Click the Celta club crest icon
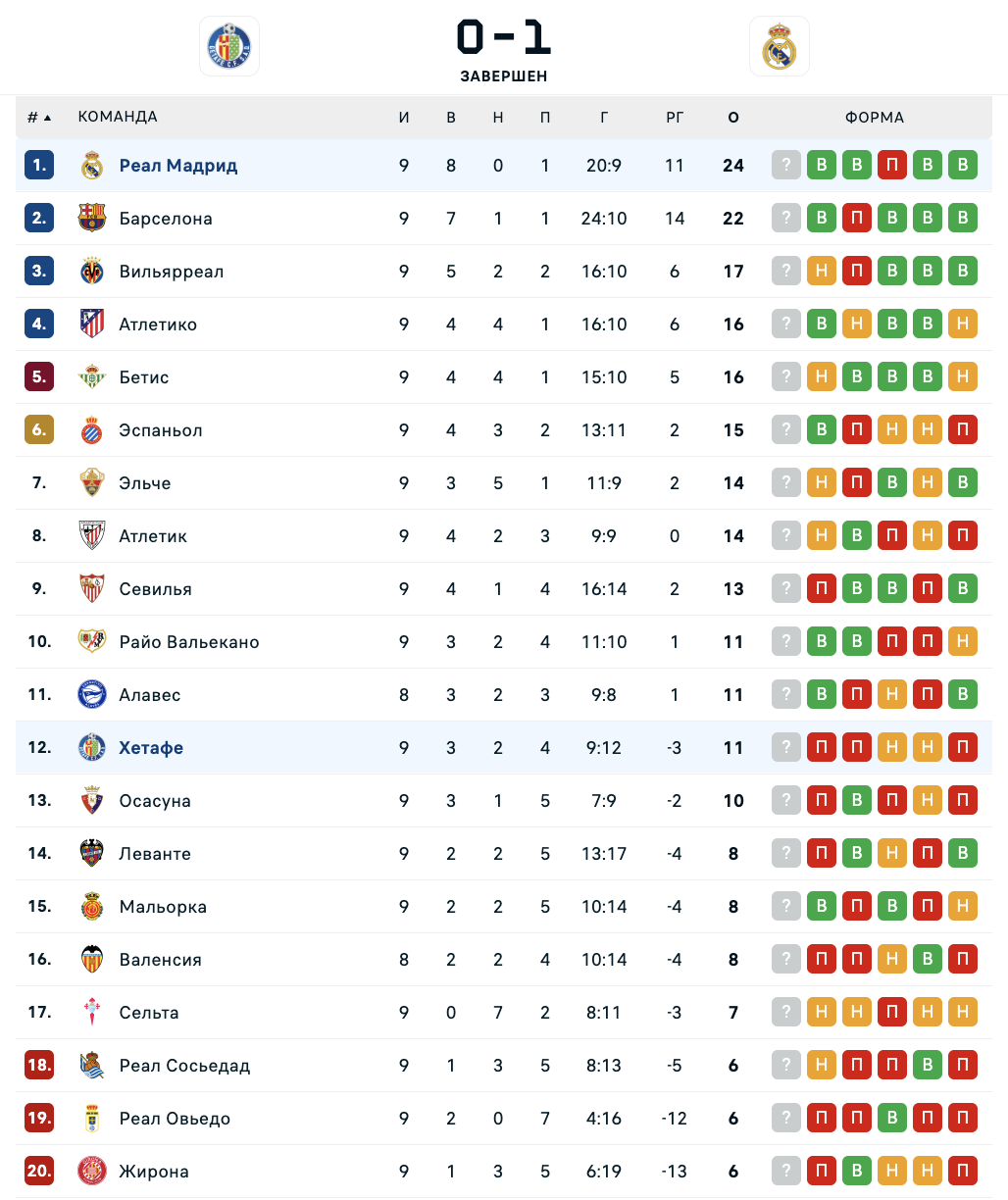Screen dimensions: 1008x1200 point(92,1012)
